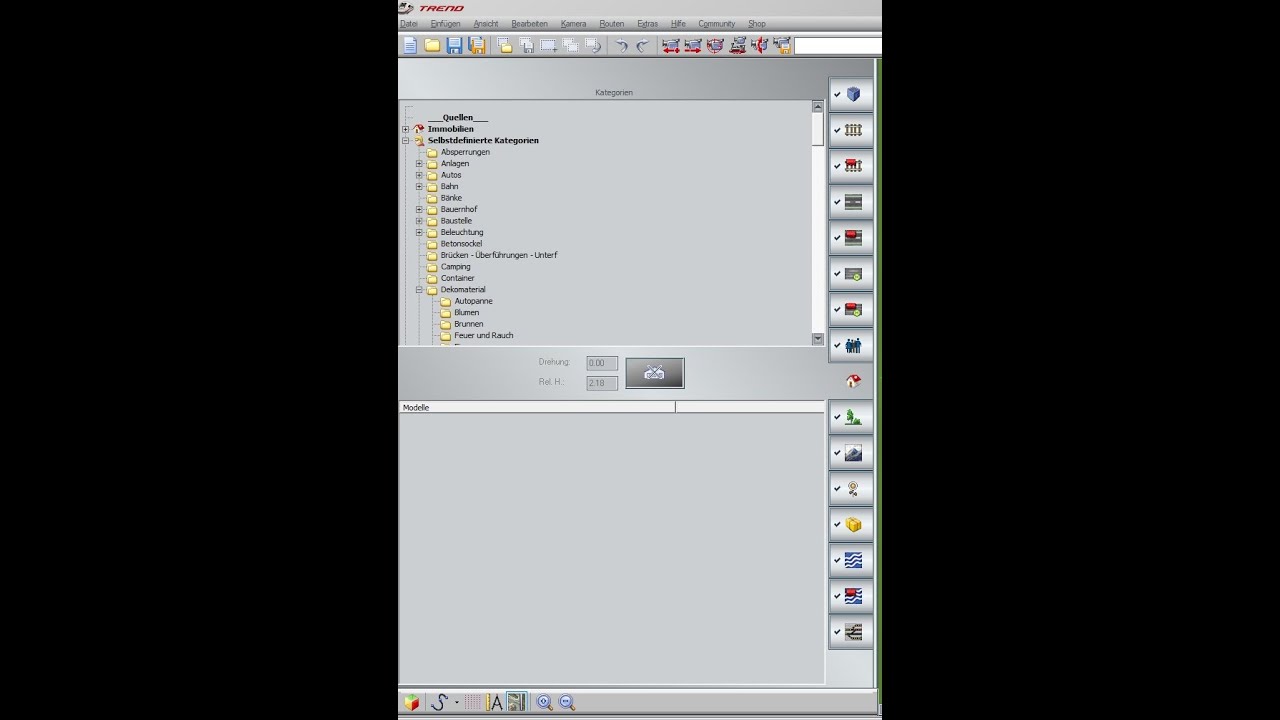The image size is (1280, 720).
Task: Toggle the yellow box goods layer button
Action: (x=851, y=525)
